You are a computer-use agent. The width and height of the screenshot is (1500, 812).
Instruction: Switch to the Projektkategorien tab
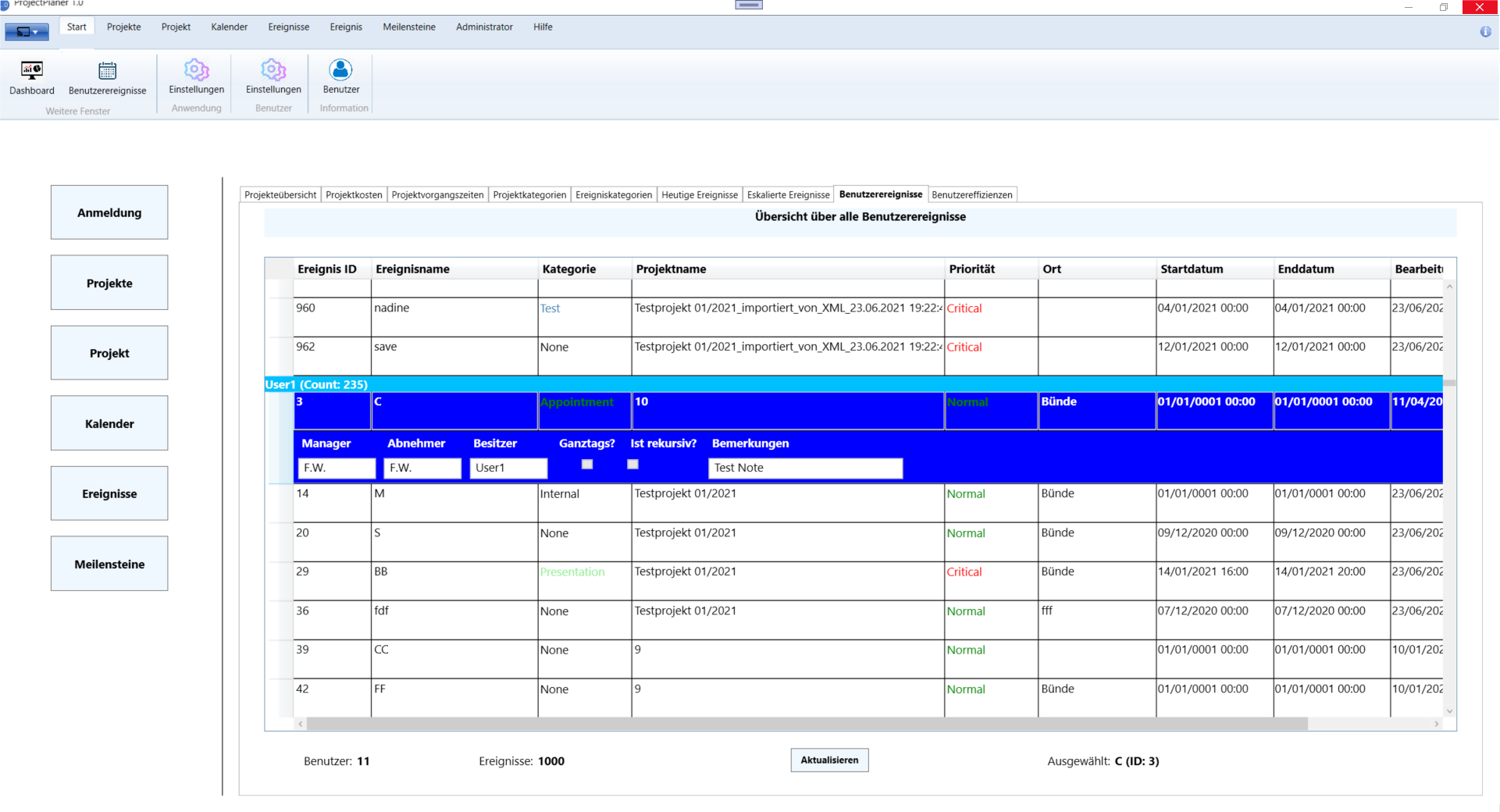point(529,194)
